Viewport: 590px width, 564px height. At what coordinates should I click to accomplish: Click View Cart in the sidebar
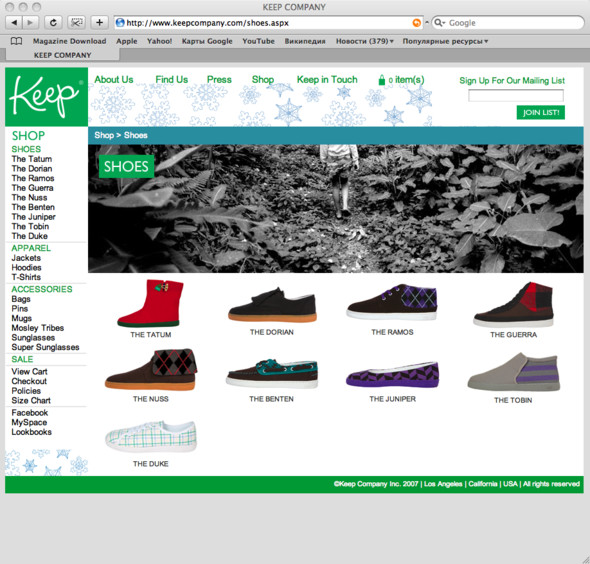[29, 372]
